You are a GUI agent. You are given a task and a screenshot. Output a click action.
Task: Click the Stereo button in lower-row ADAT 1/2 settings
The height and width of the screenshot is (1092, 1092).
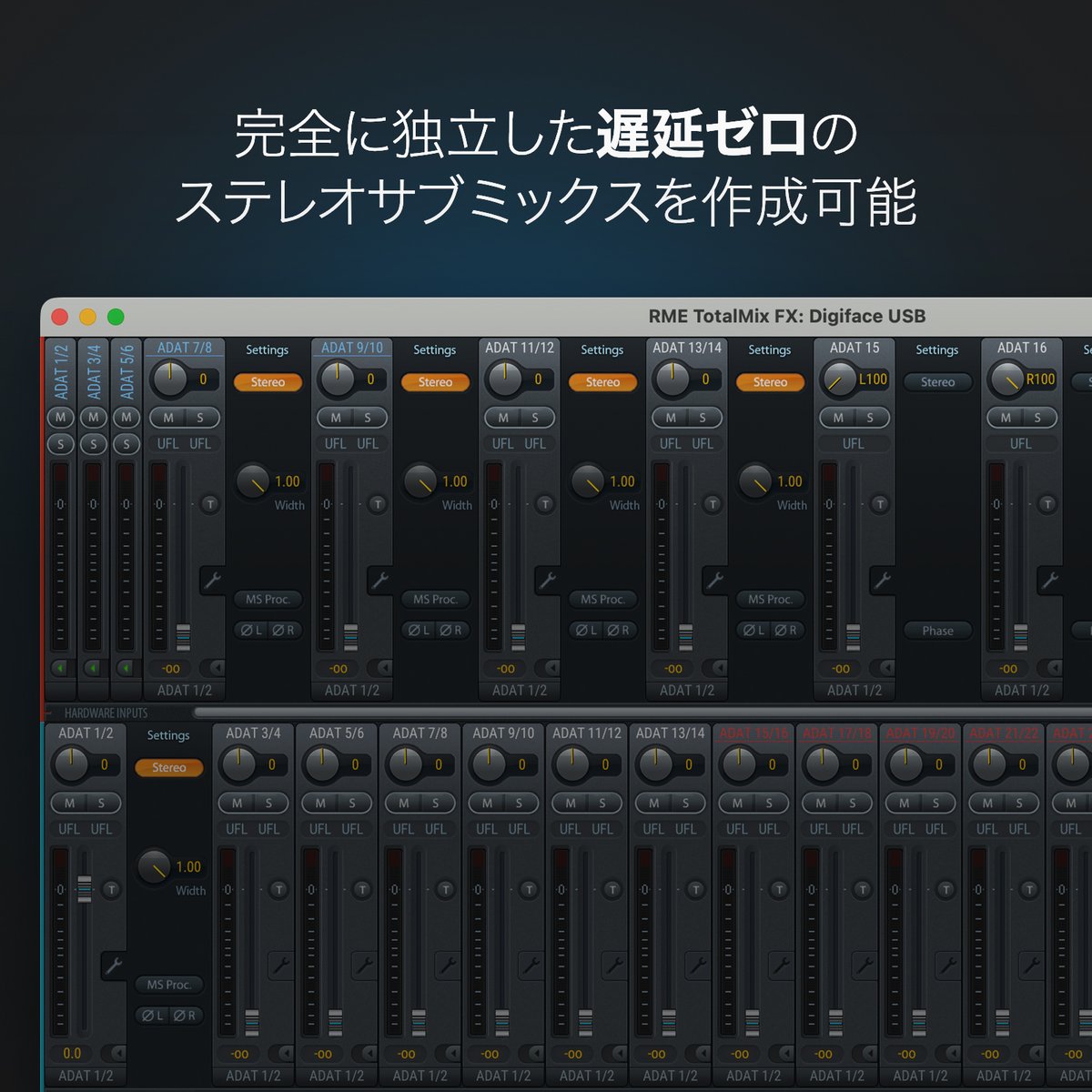169,768
